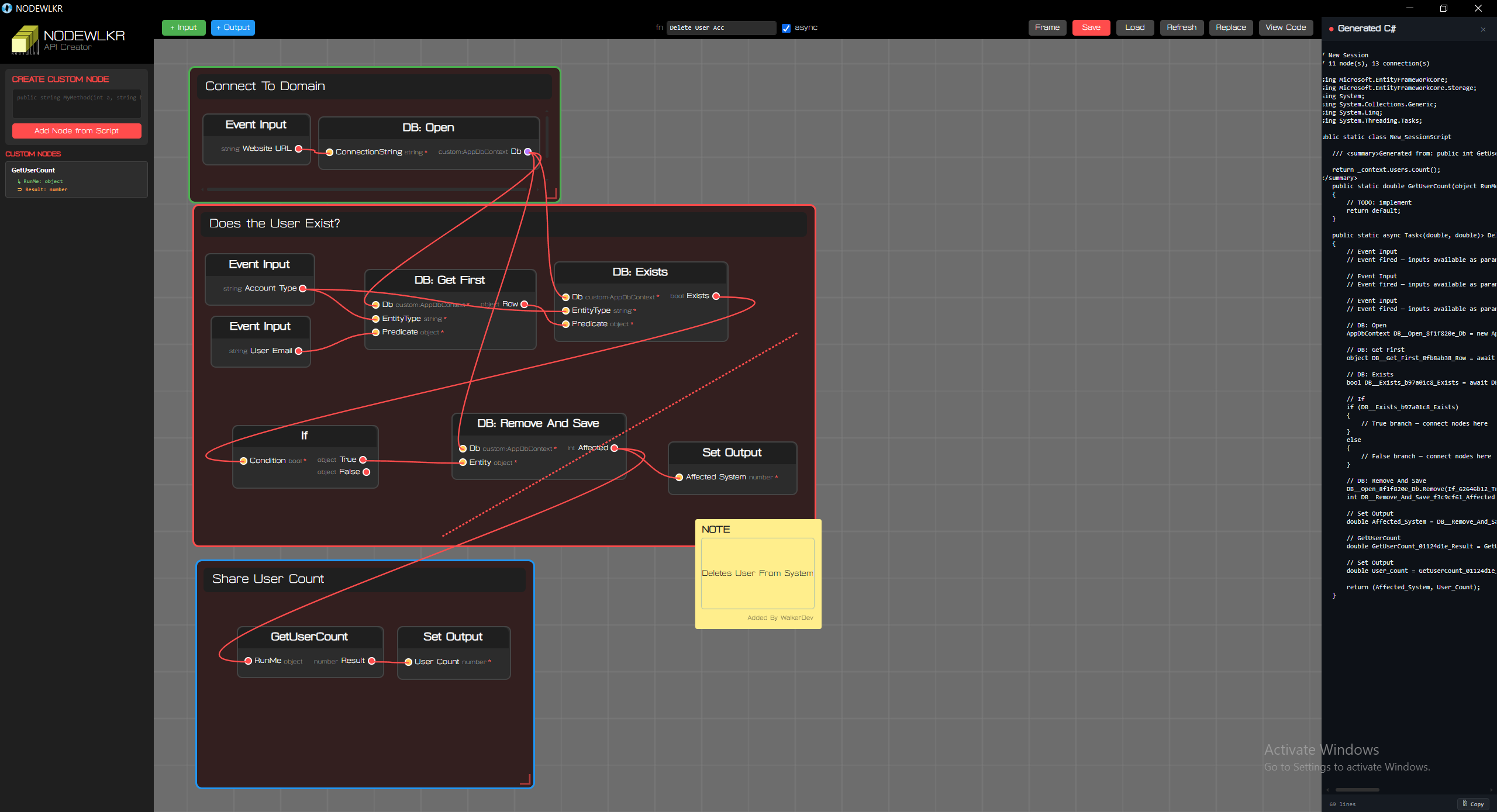The height and width of the screenshot is (812, 1497).
Task: Click the Frame toolbar button
Action: pyautogui.click(x=1047, y=27)
